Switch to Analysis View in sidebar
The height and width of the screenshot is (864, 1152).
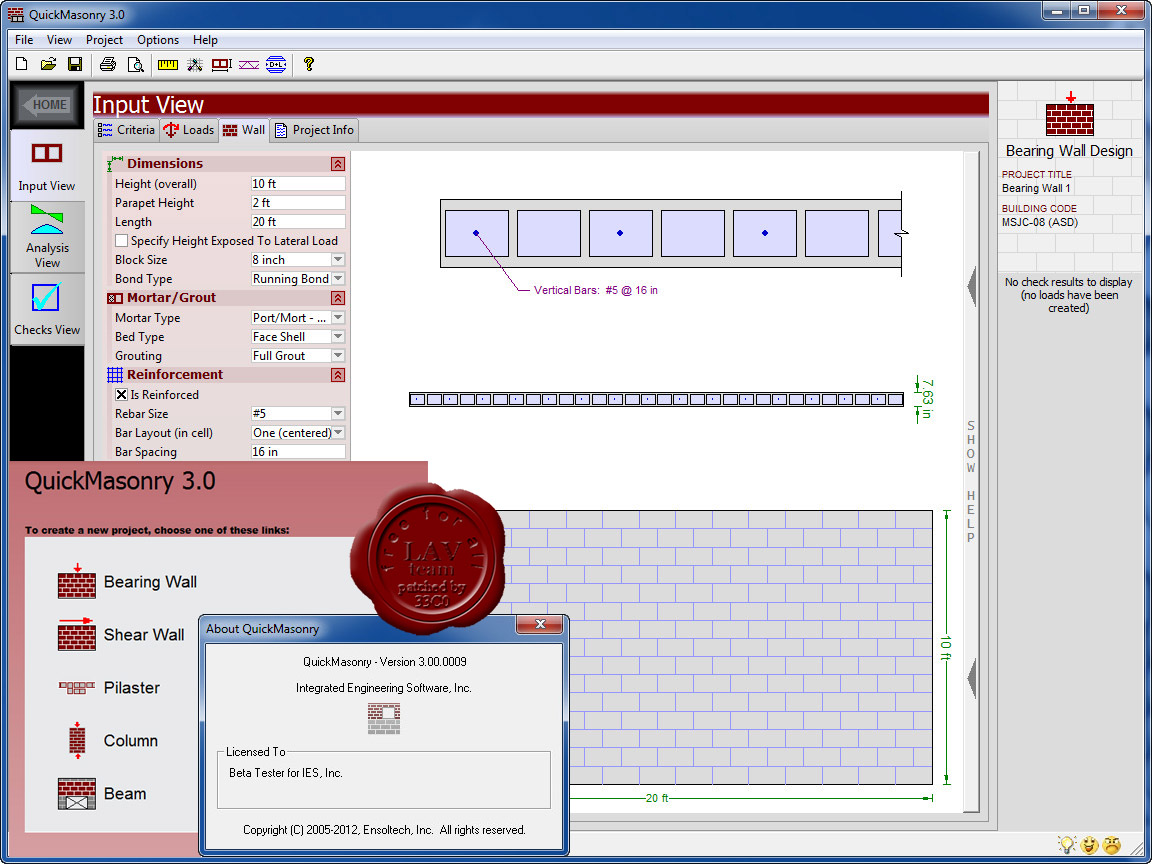pos(47,237)
